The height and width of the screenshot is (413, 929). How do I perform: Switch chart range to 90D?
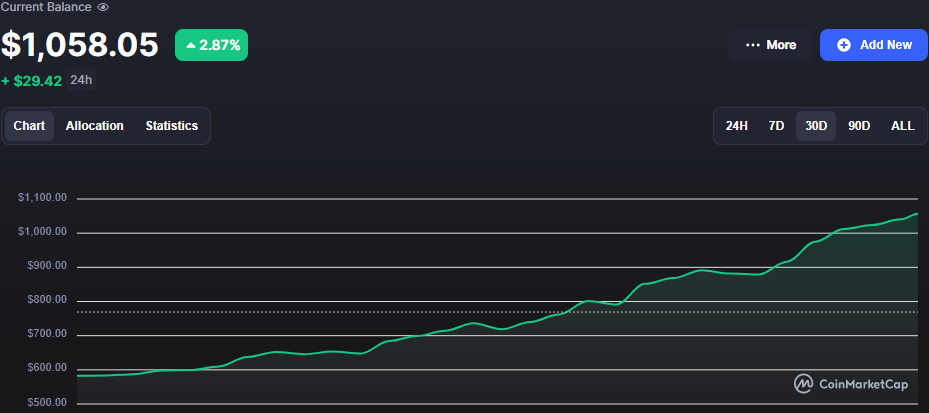pos(859,126)
